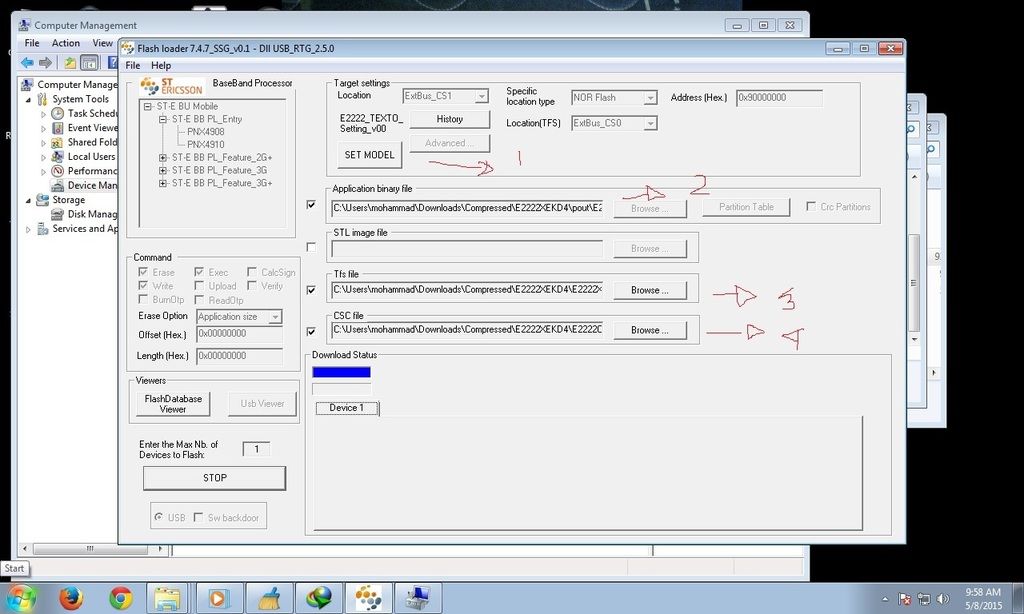Screen dimensions: 1024x614
Task: Open Location ExtBus_CS1 dropdown
Action: (481, 96)
